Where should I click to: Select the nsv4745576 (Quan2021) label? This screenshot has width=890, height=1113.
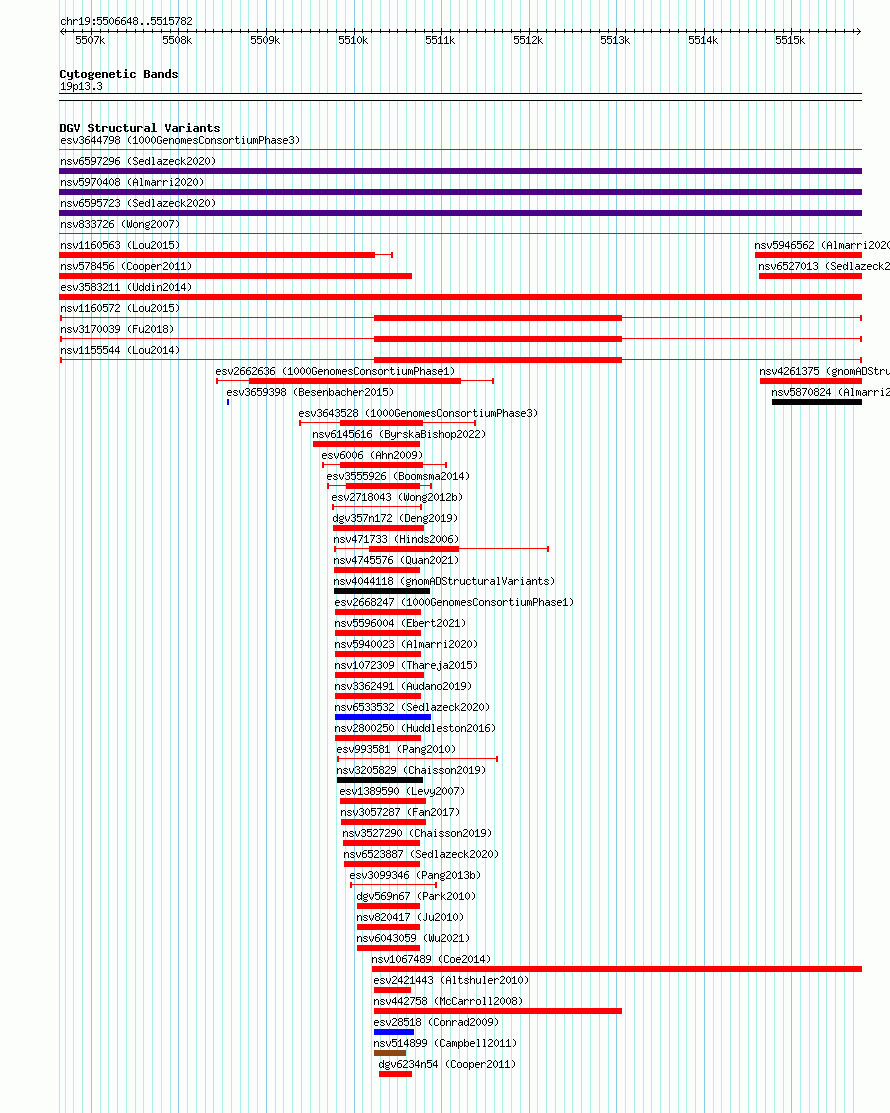click(x=396, y=560)
